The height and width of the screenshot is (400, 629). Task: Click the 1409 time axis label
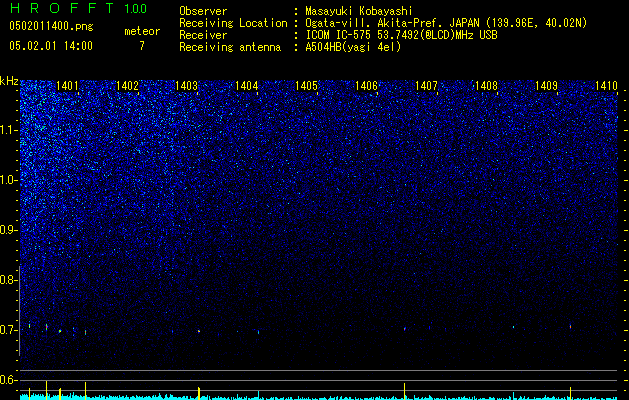tap(546, 86)
